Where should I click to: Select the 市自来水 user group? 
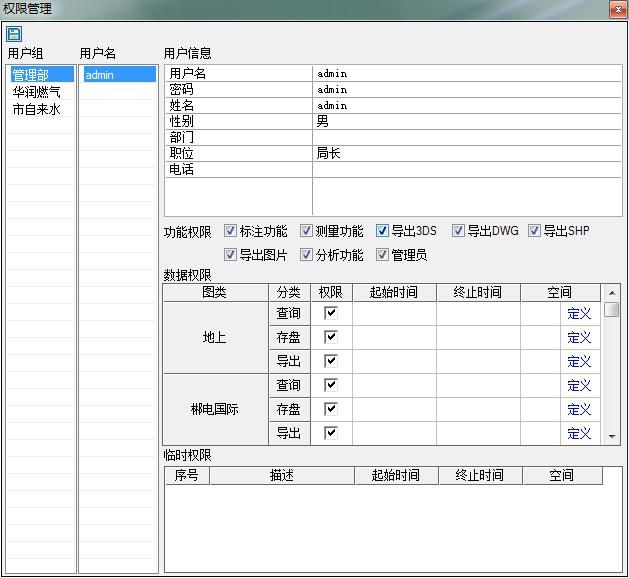36,109
